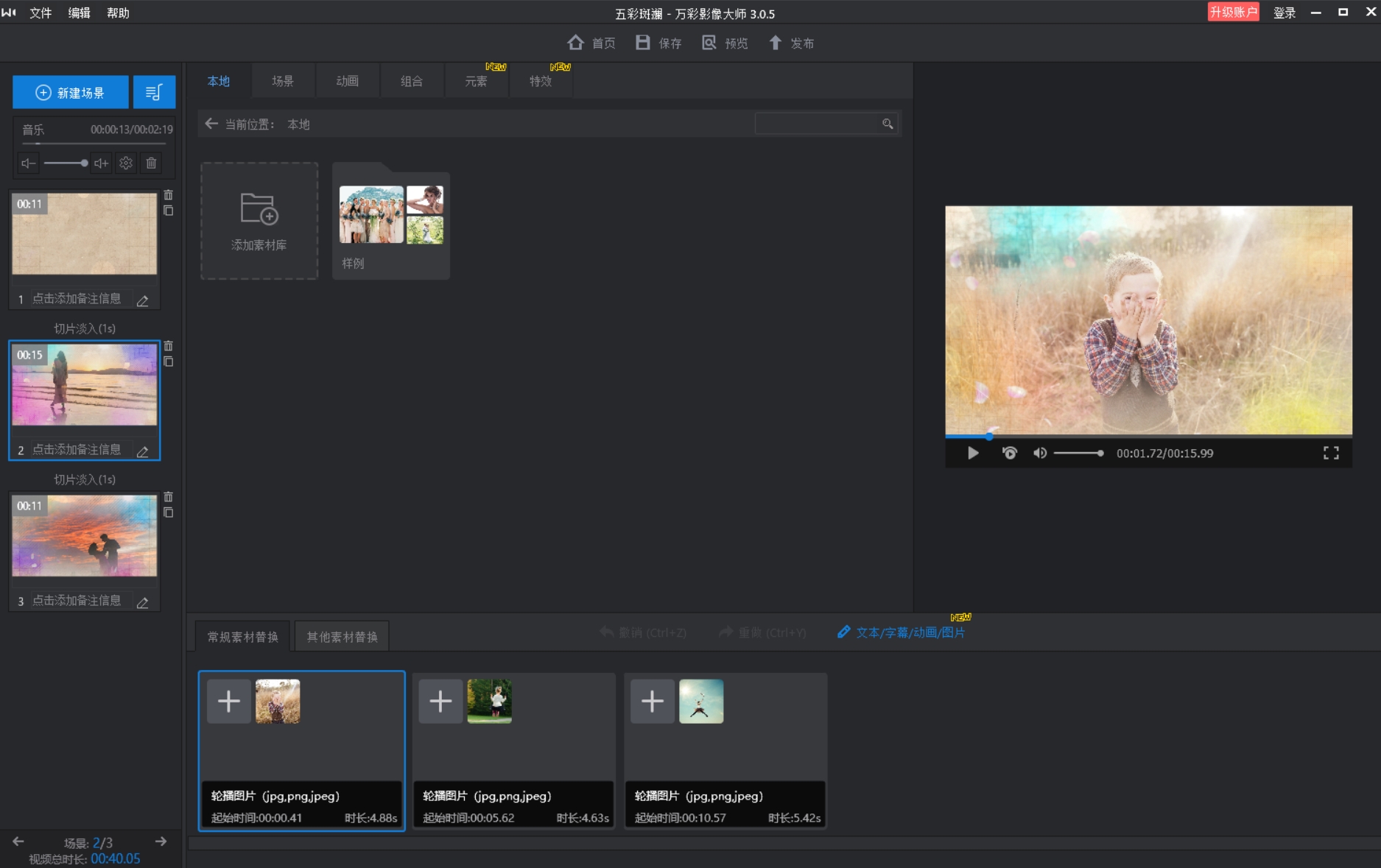
Task: Mute preview with speaker icon
Action: (x=1039, y=453)
